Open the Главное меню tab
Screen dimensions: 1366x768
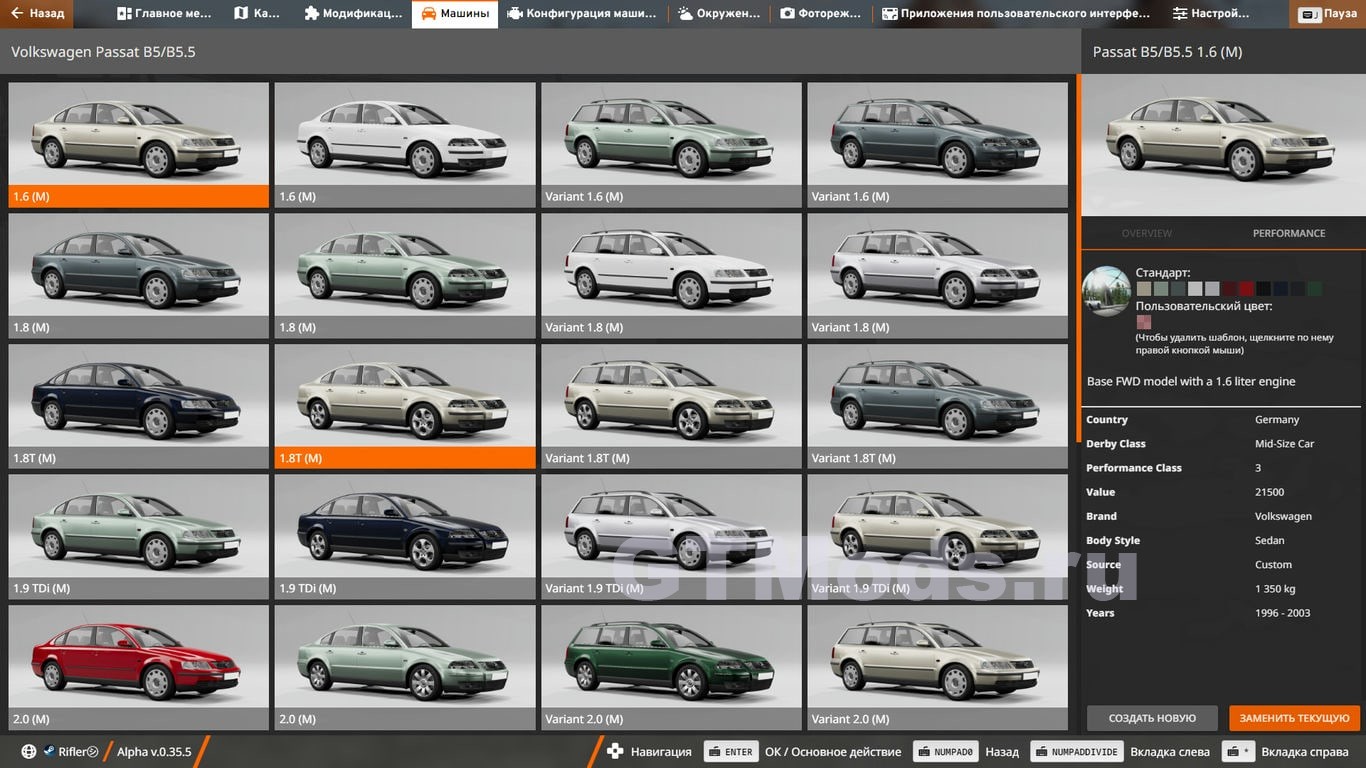tap(164, 14)
